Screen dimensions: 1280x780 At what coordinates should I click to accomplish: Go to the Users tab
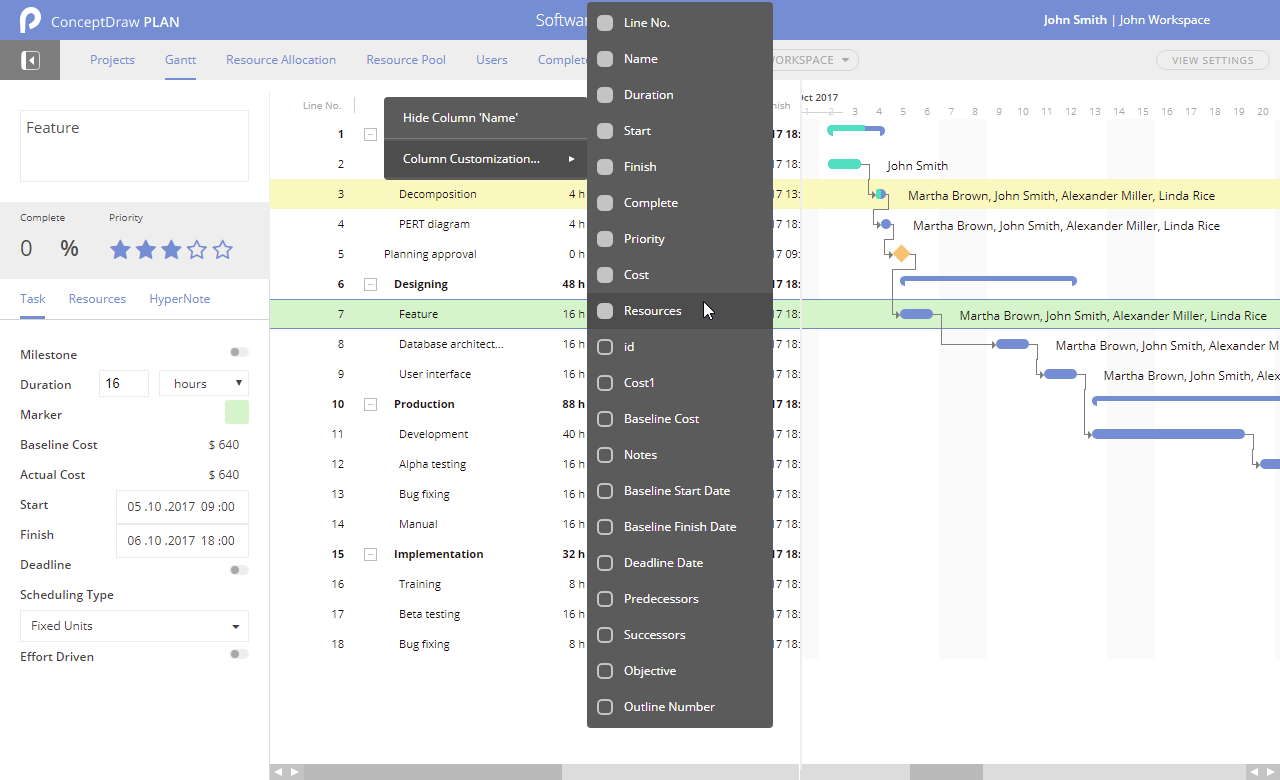point(492,60)
